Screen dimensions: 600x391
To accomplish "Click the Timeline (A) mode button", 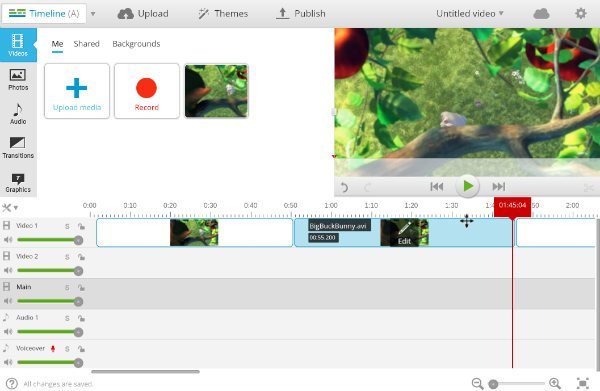I will 44,14.
